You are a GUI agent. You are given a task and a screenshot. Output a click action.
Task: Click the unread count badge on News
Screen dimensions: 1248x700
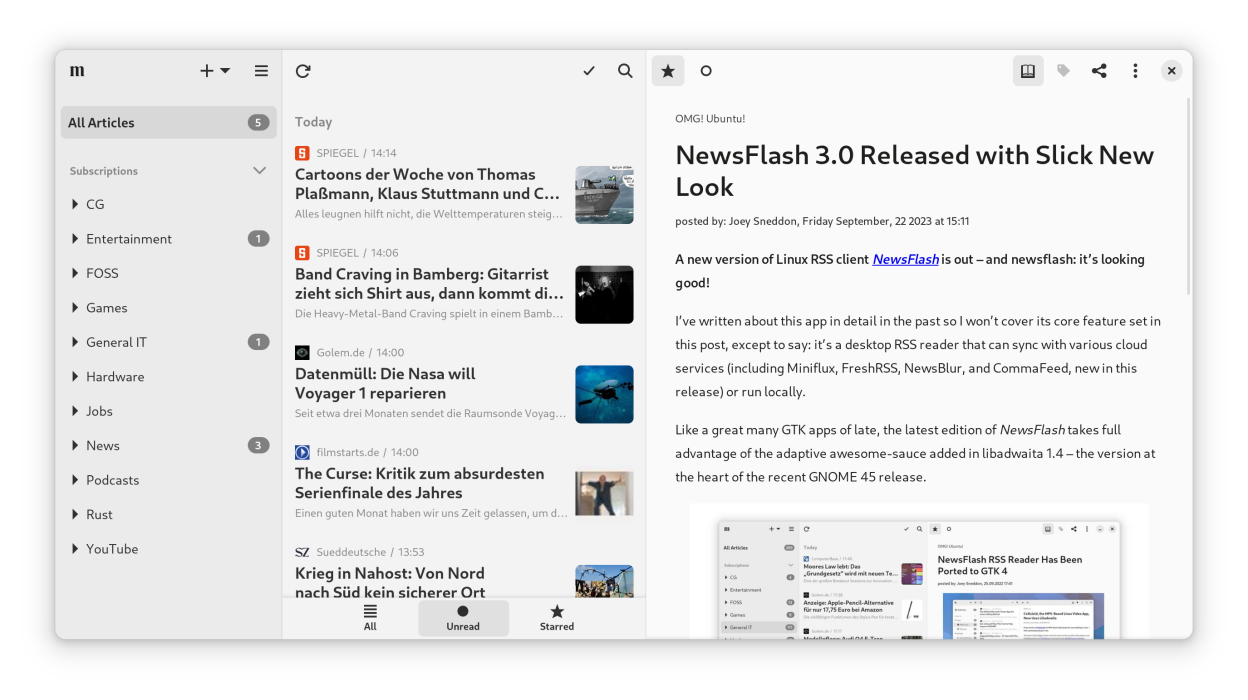click(x=259, y=445)
